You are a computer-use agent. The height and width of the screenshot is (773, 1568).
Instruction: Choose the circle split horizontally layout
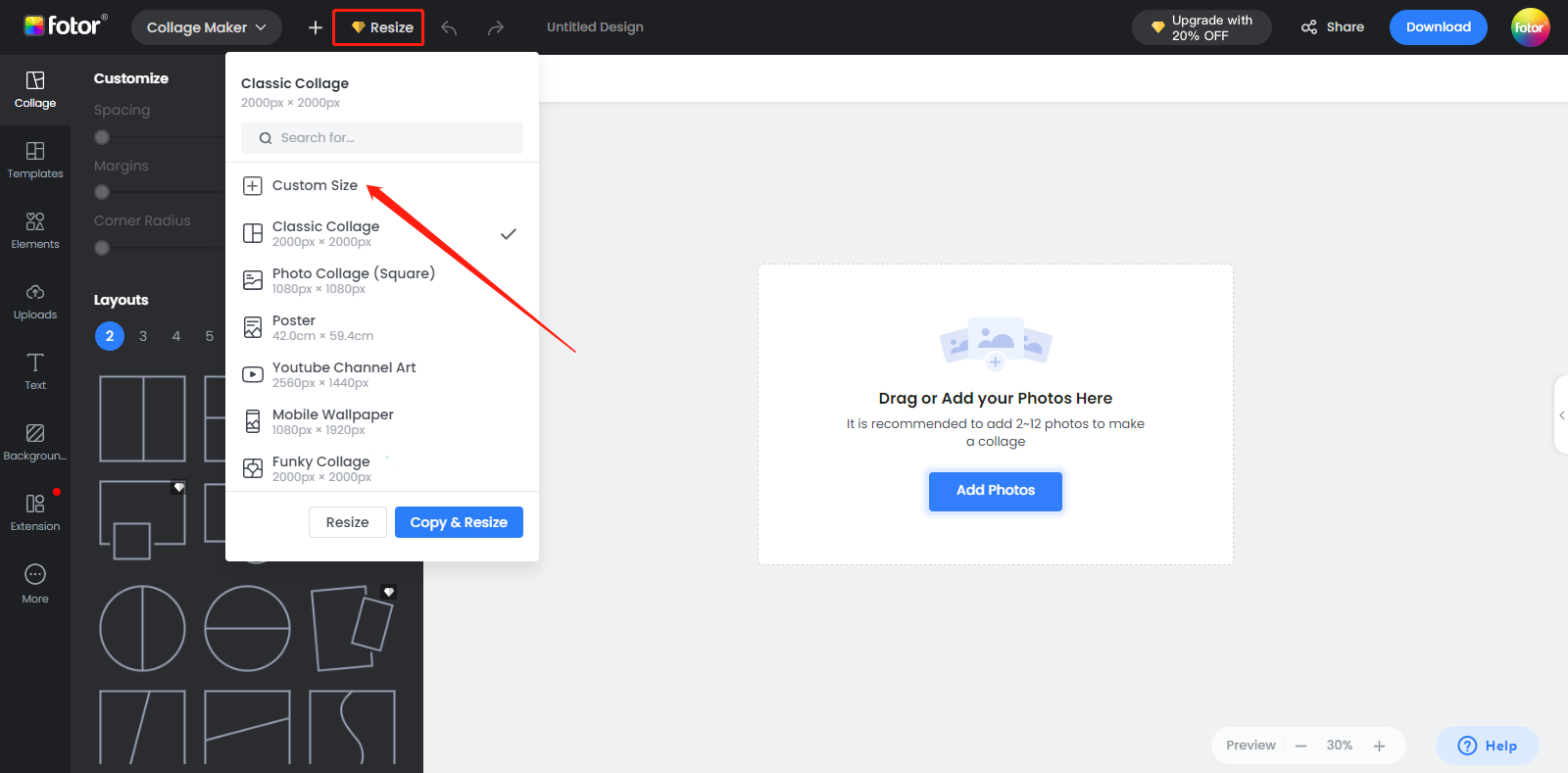tap(248, 628)
